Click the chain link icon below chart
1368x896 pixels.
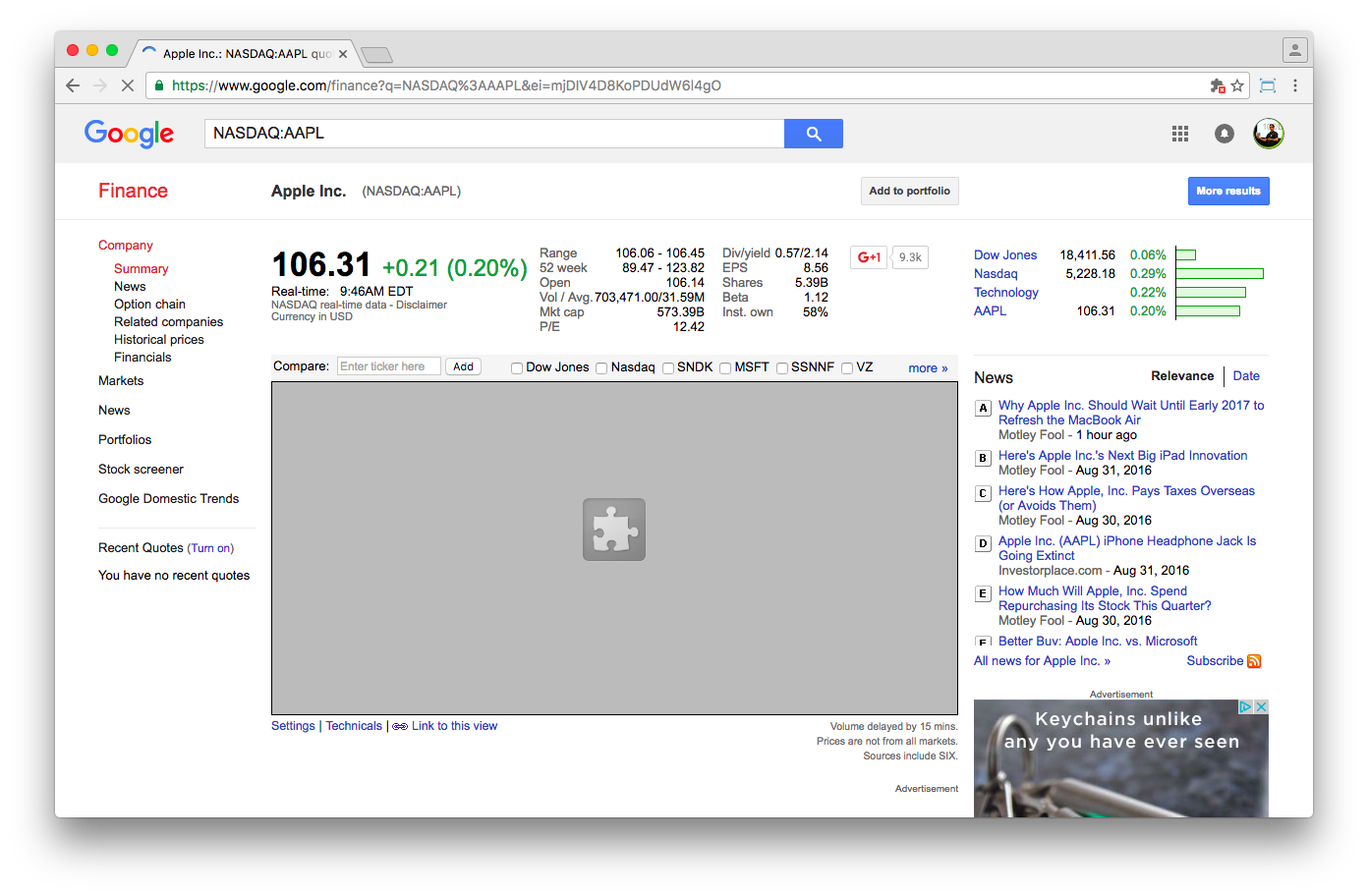tap(400, 727)
